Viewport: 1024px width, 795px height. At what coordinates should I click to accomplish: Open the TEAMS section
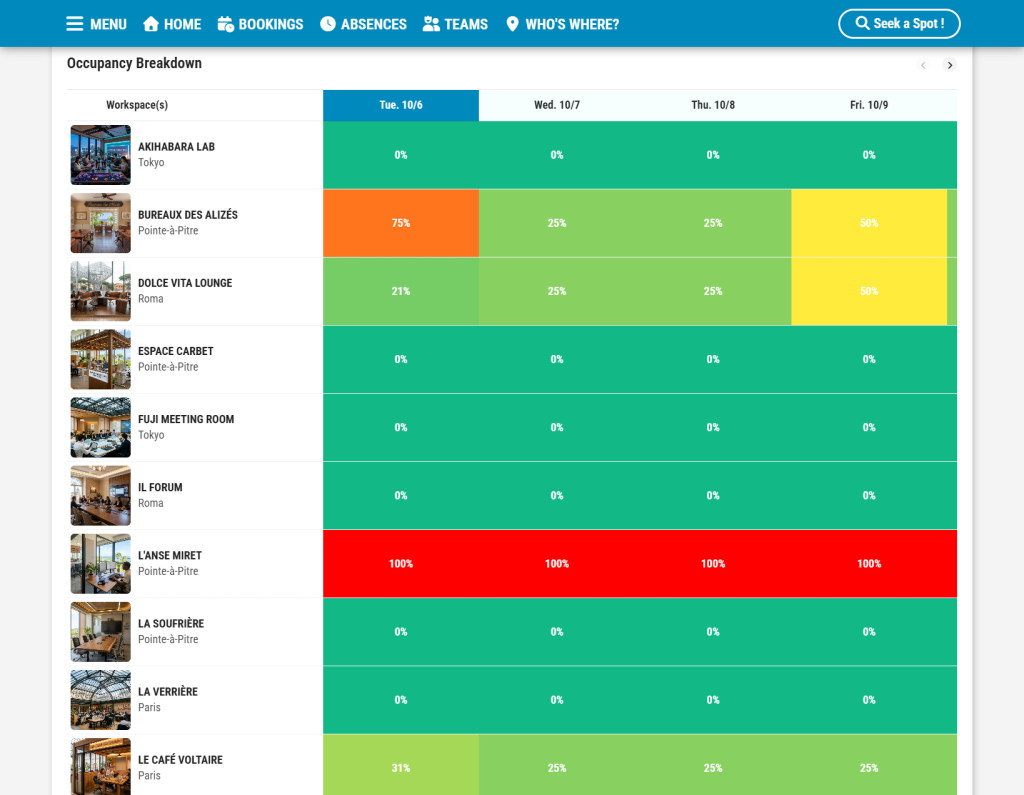455,24
